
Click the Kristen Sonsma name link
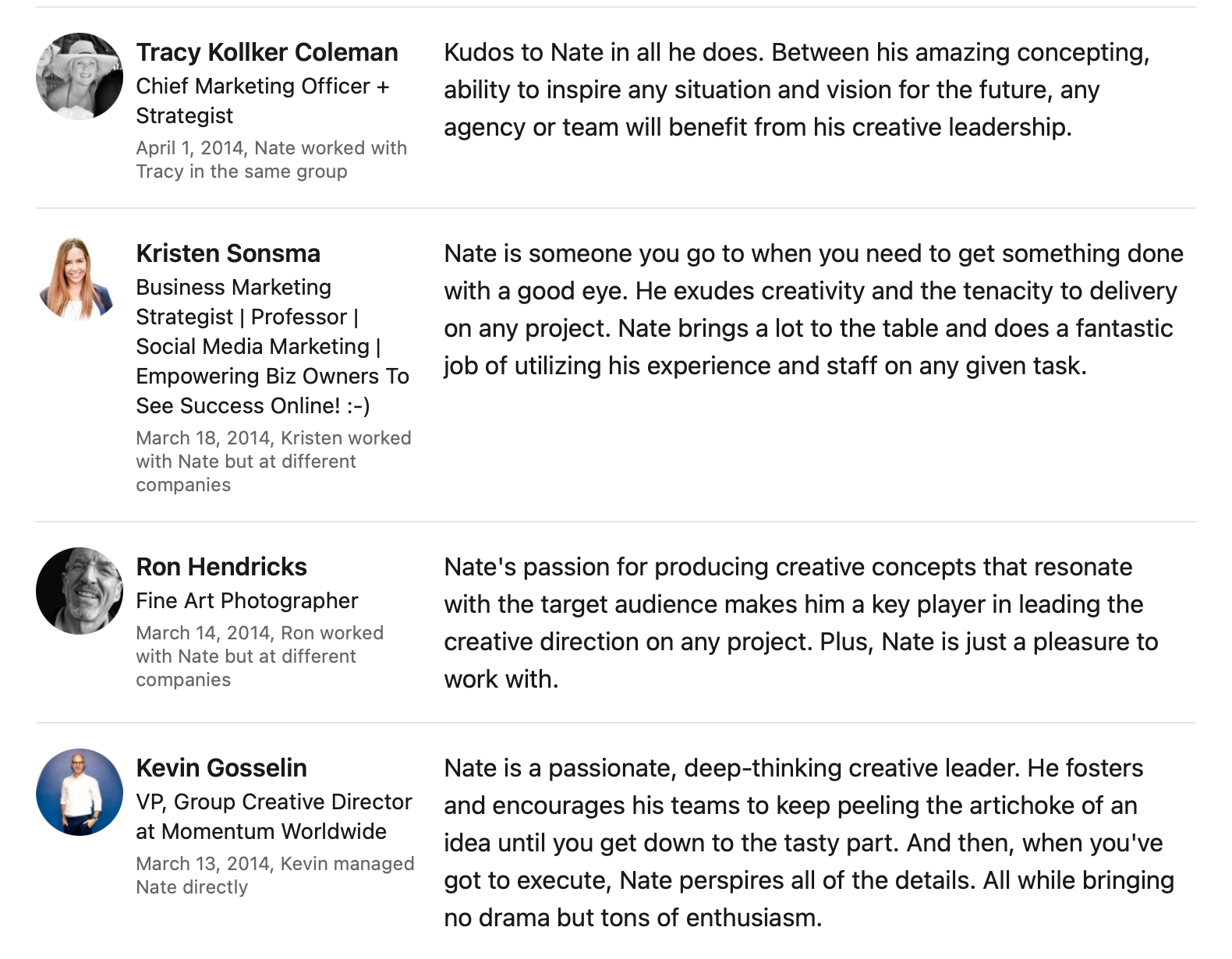[228, 253]
